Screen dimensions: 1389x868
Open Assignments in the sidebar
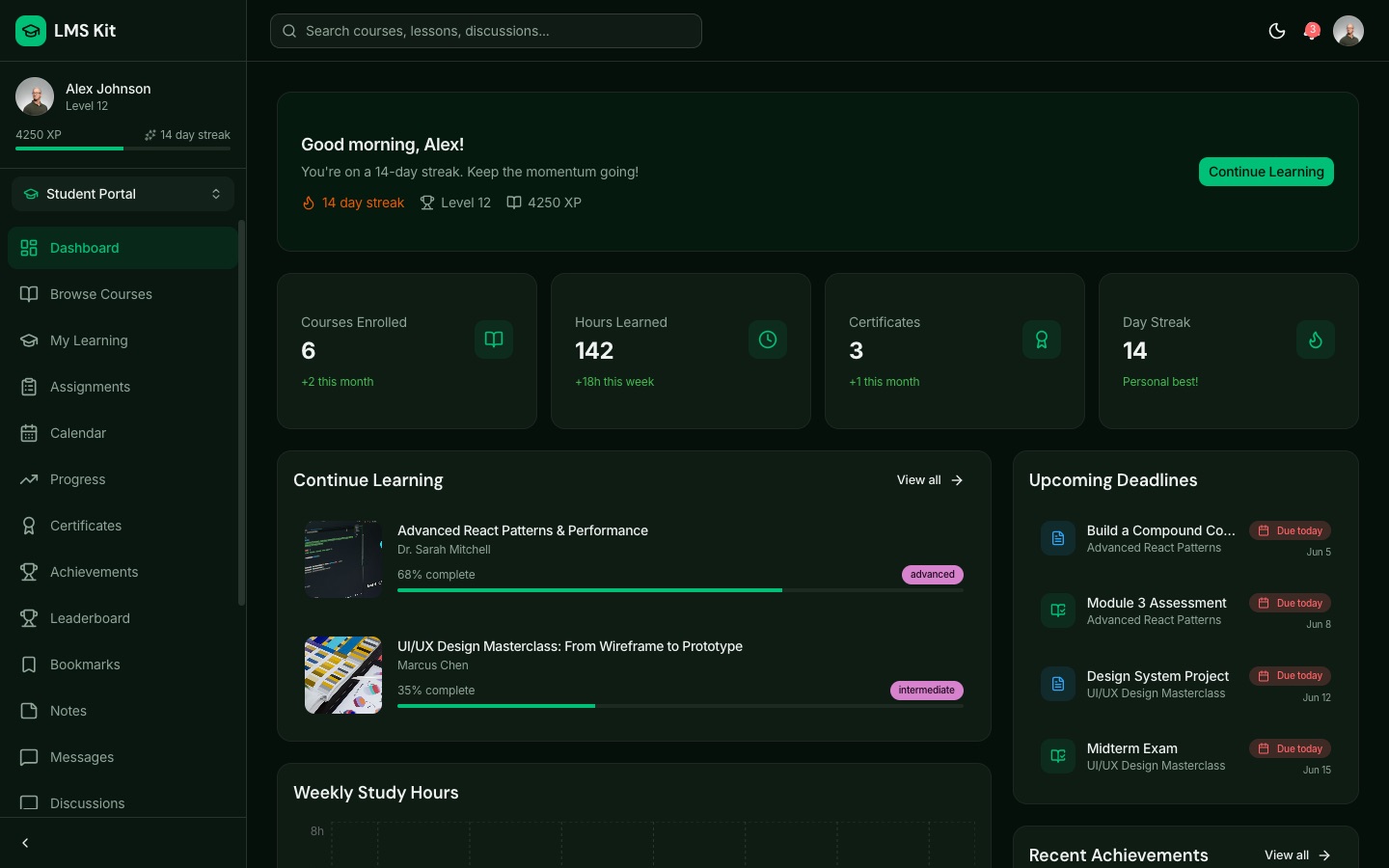click(x=123, y=387)
